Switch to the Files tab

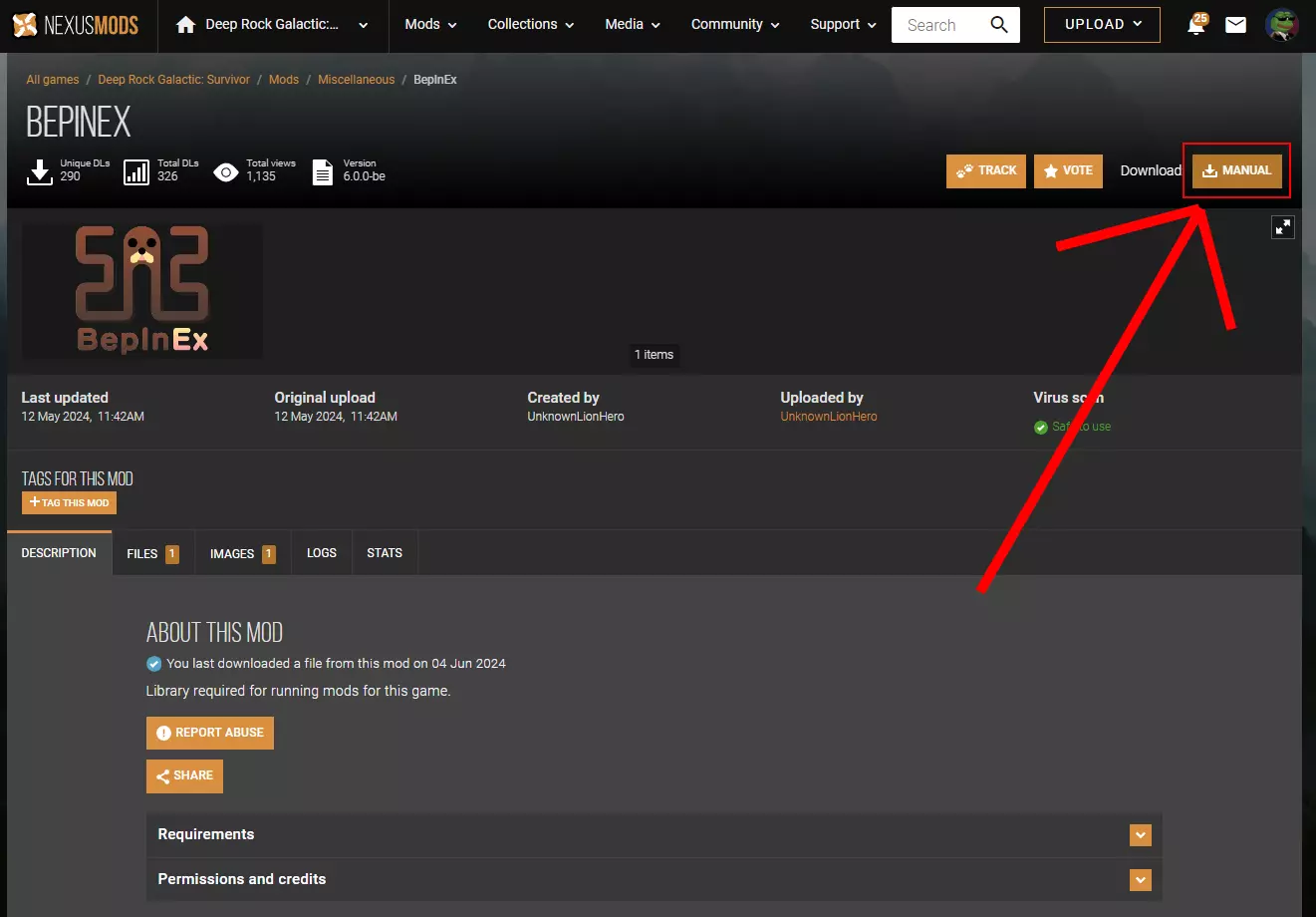152,553
